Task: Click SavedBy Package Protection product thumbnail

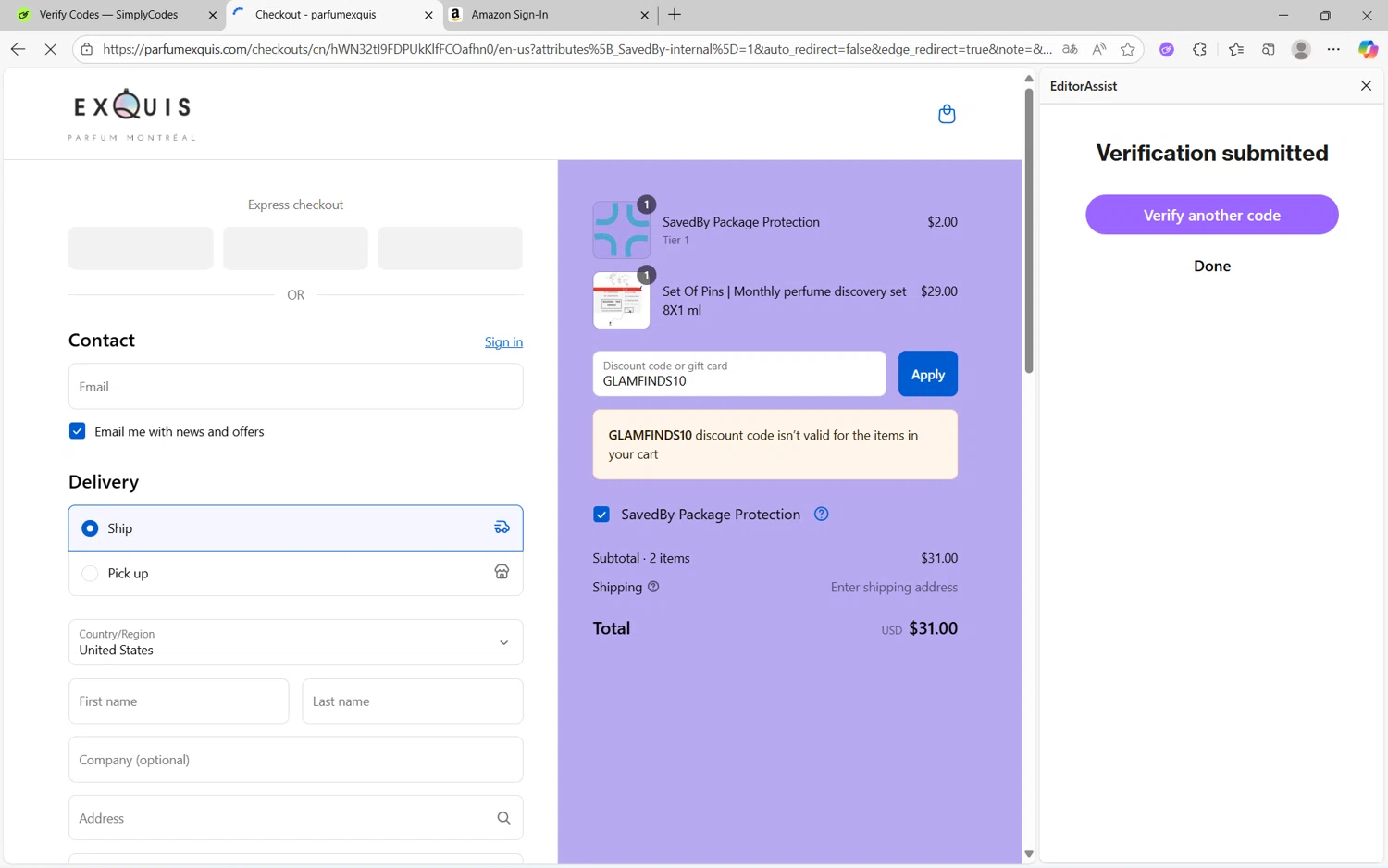Action: tap(621, 229)
